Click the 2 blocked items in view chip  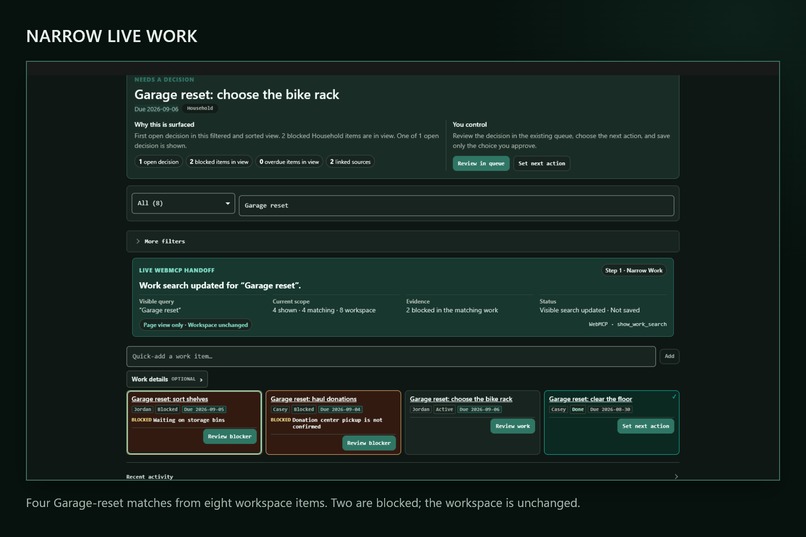pos(219,162)
